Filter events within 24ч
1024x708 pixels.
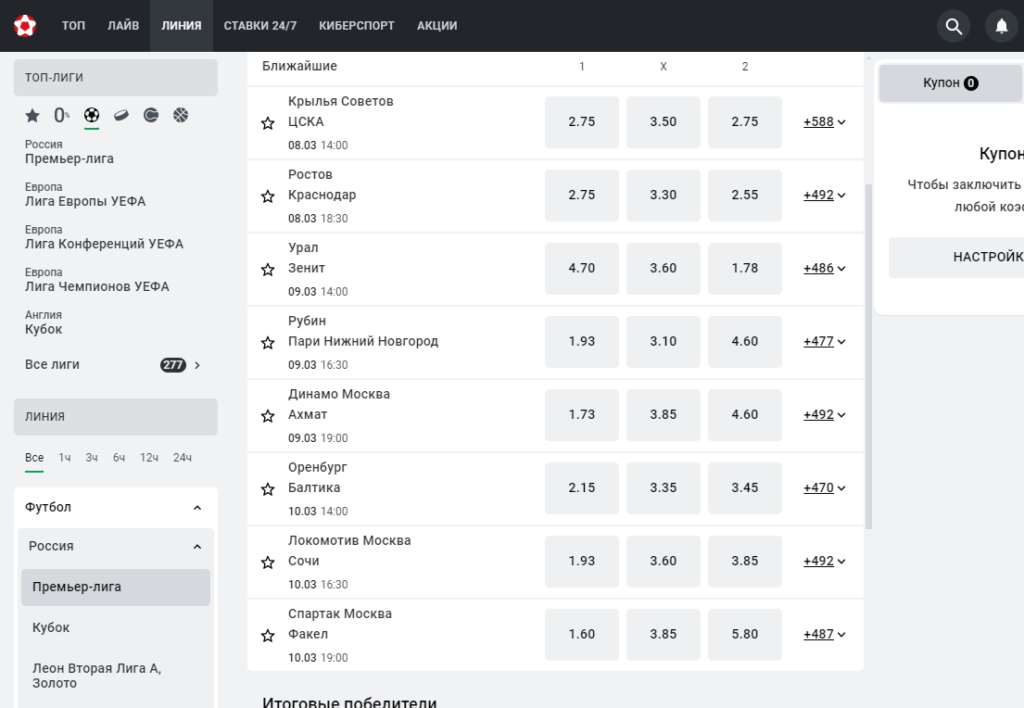tap(182, 458)
